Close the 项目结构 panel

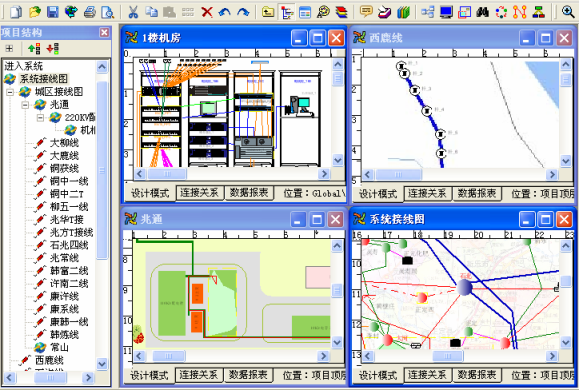coord(105,32)
